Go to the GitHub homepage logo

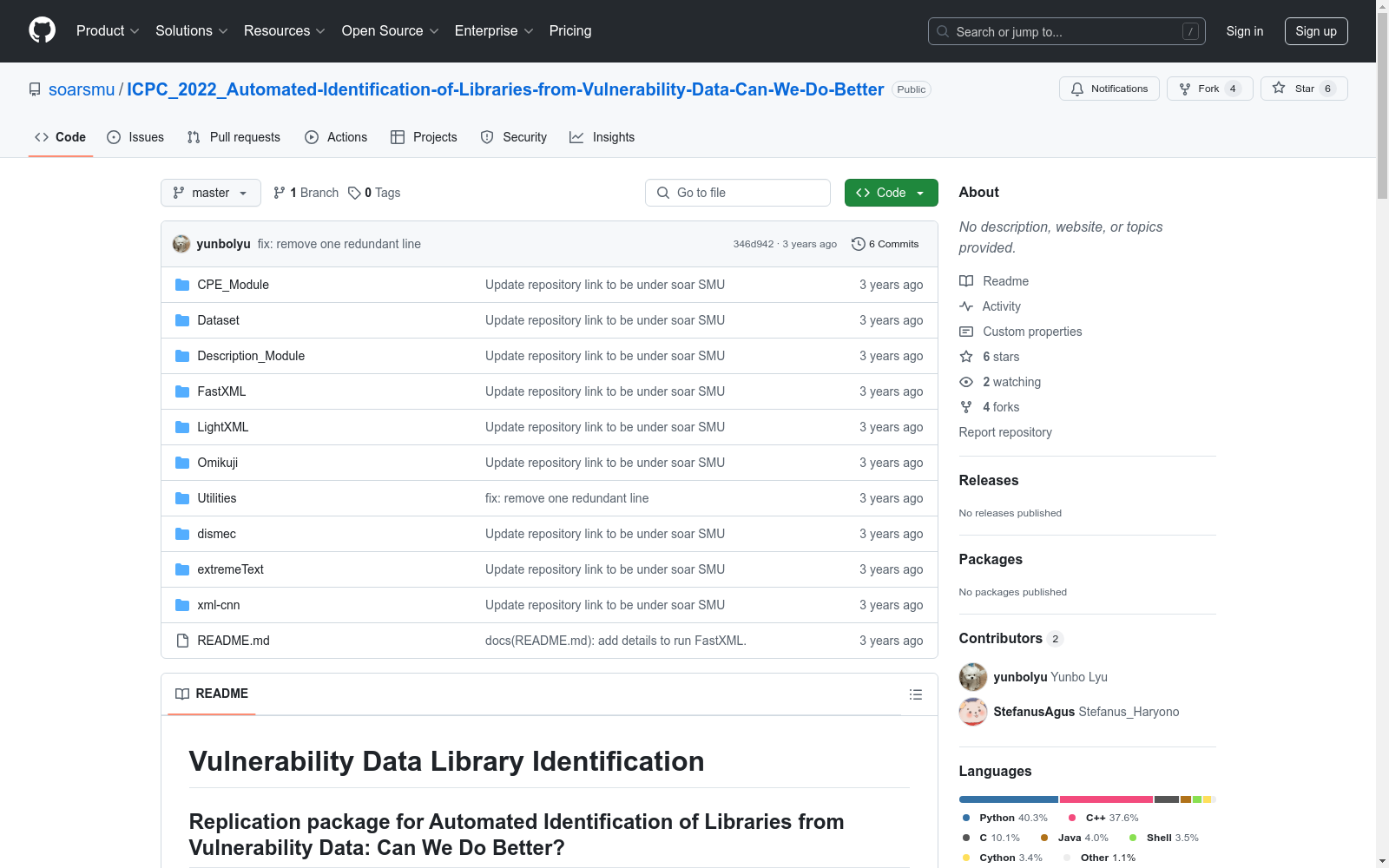pyautogui.click(x=42, y=30)
